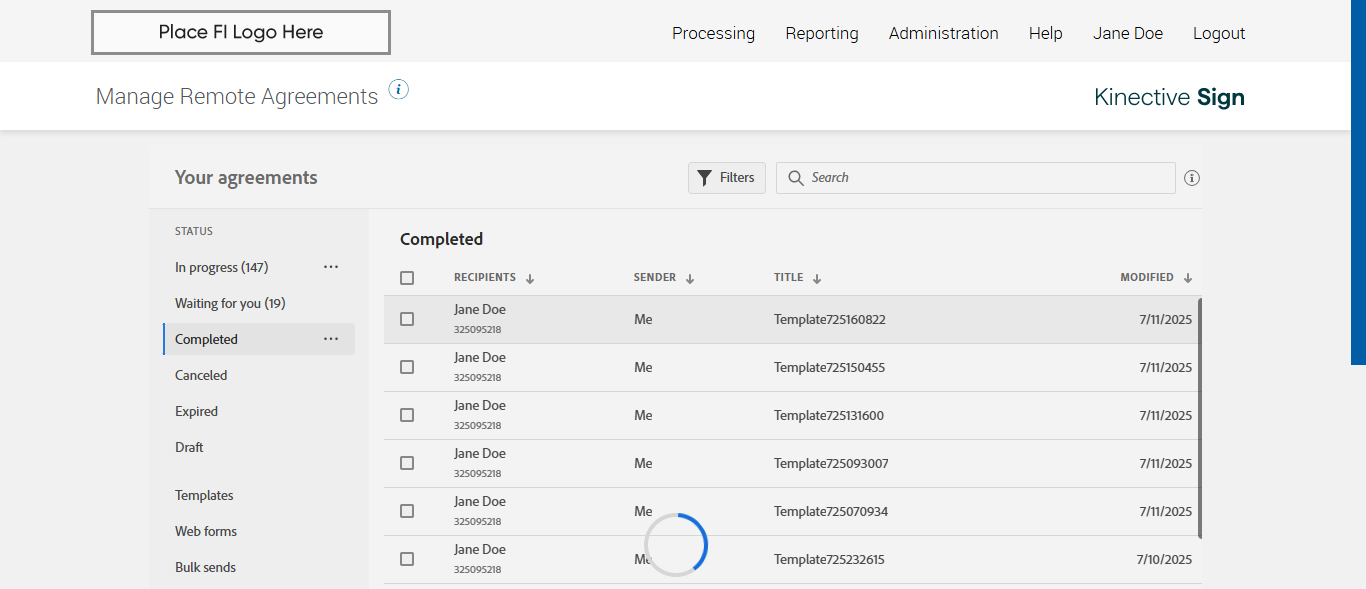Check the box for Template725160822
Viewport: 1366px width, 589px height.
coord(407,319)
